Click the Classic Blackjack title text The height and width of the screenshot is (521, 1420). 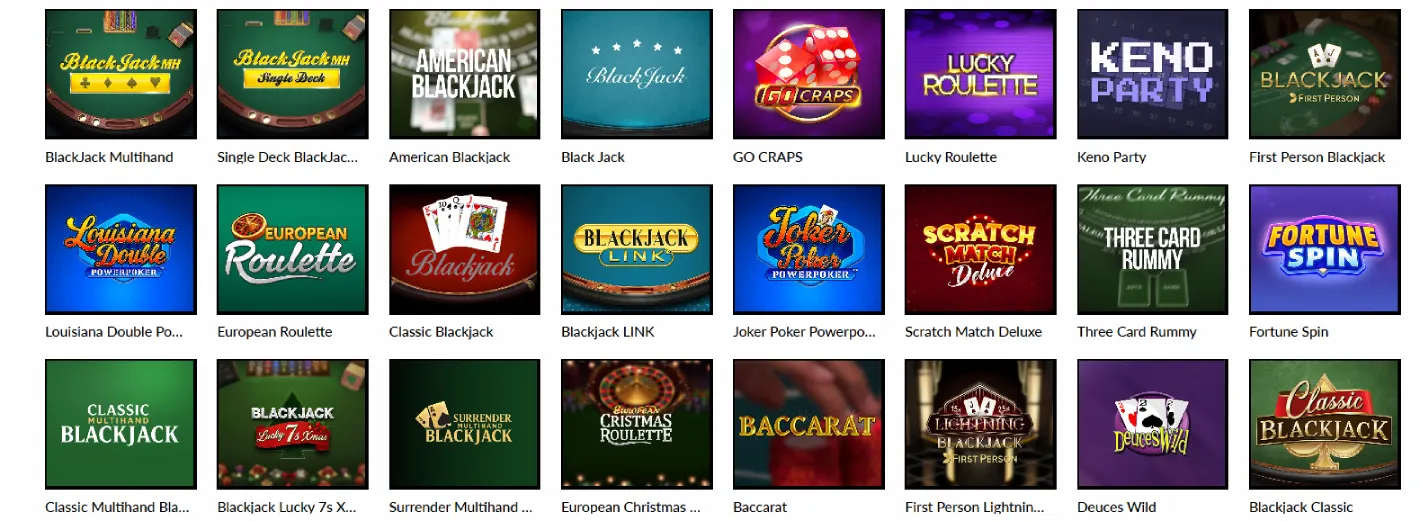click(x=441, y=332)
